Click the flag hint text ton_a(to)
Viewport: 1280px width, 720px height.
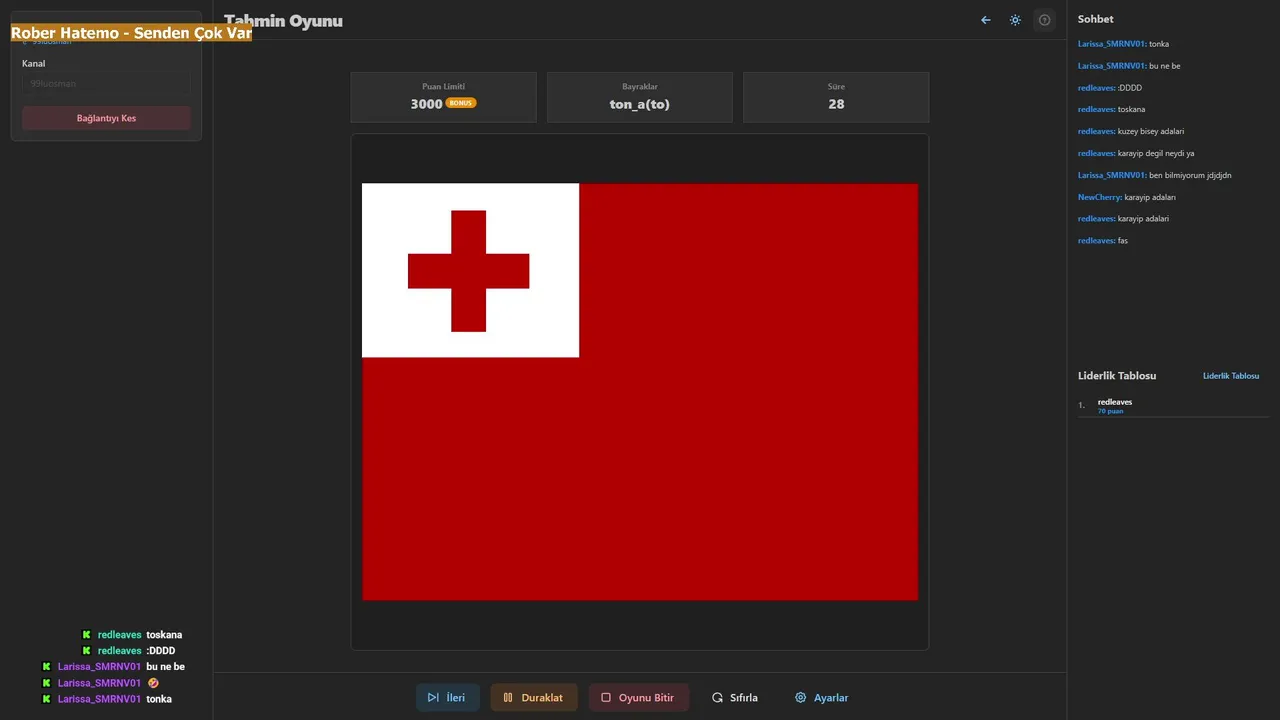(x=639, y=104)
